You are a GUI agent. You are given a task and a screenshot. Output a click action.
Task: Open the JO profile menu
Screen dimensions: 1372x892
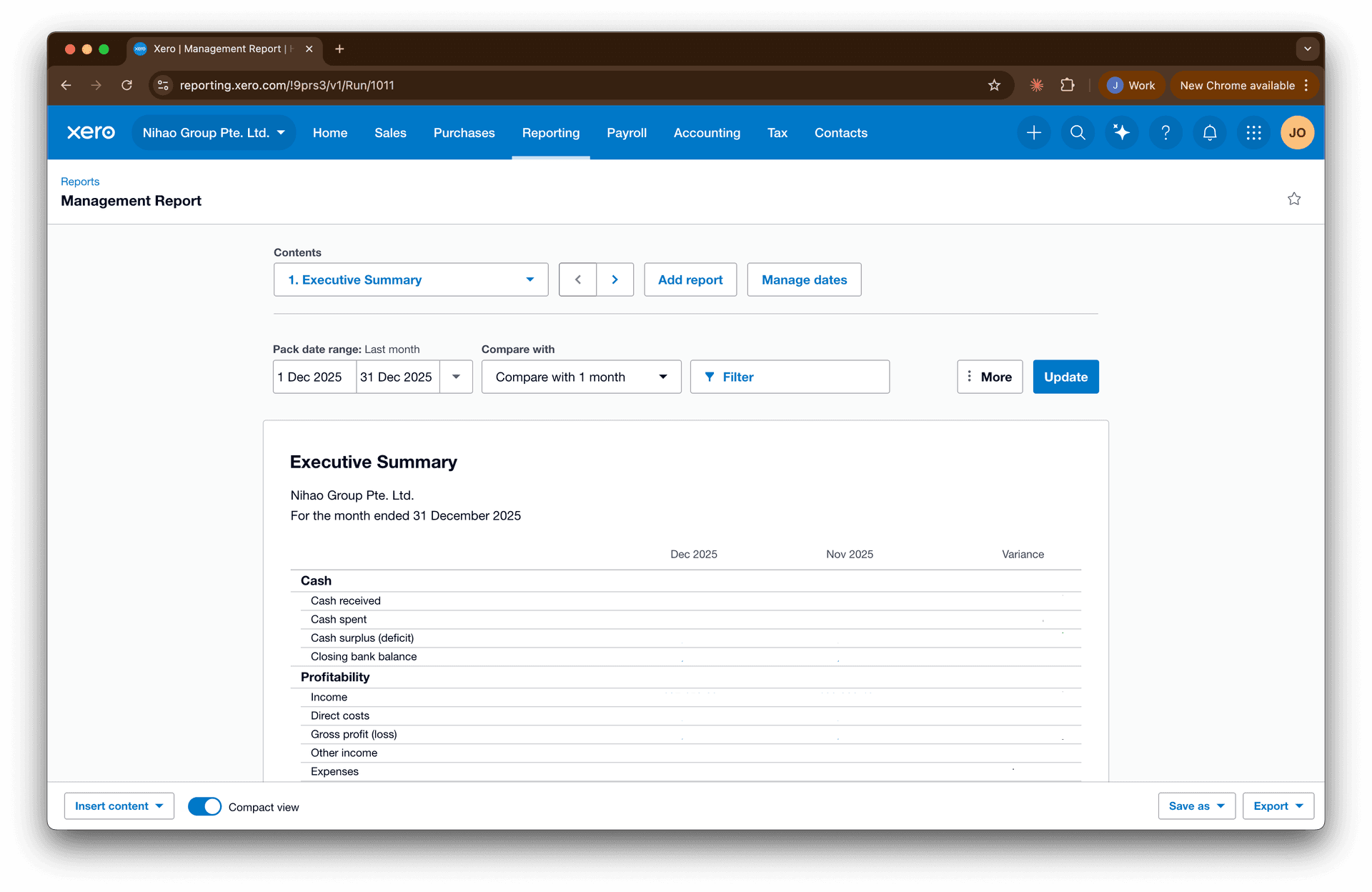point(1297,132)
